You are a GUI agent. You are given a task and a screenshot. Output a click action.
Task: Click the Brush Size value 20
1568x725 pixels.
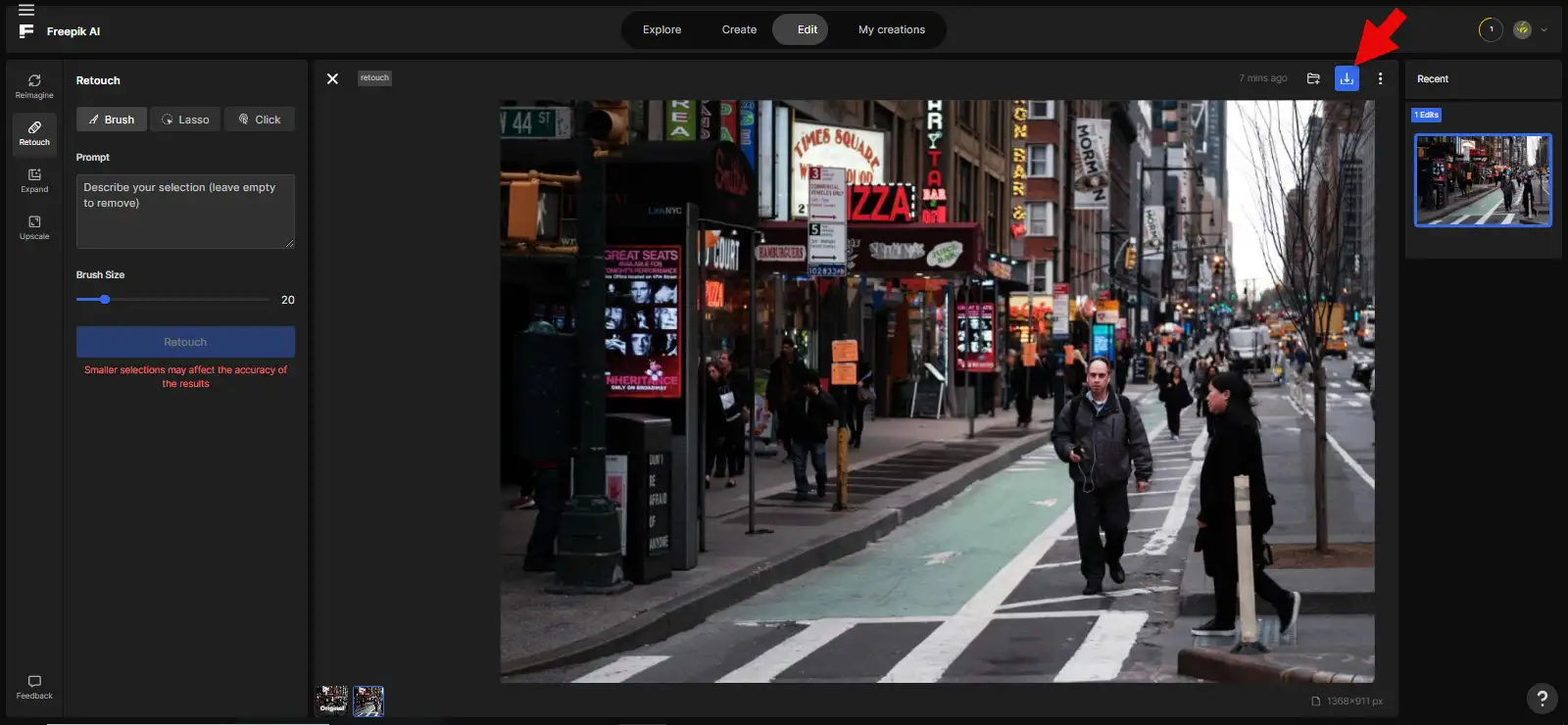[x=288, y=300]
